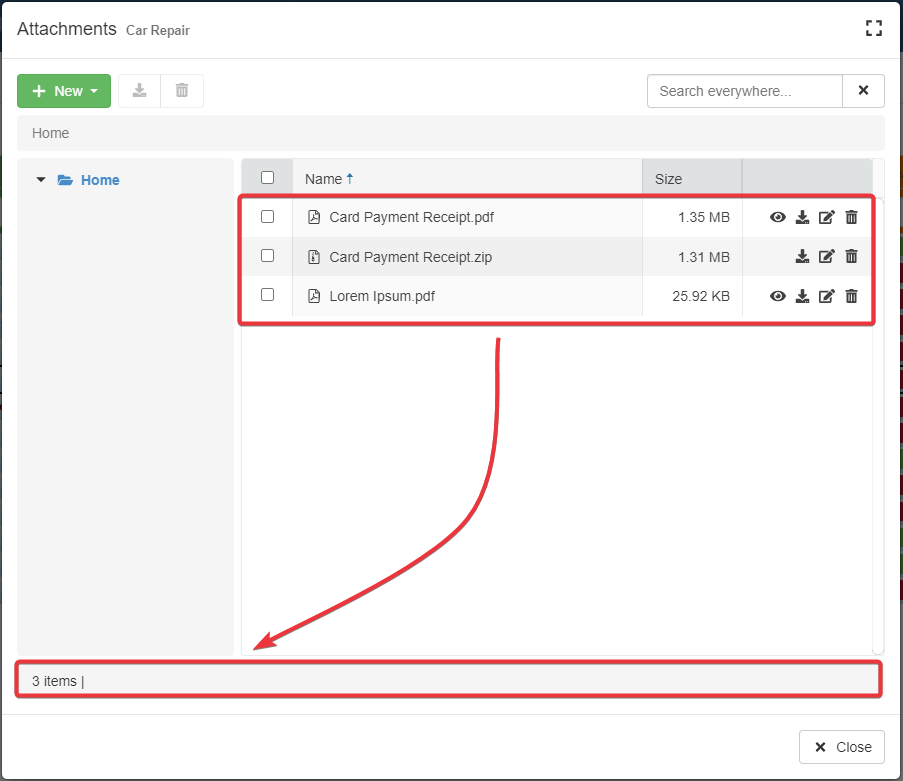Viewport: 903px width, 781px height.
Task: Select all files with header checkbox
Action: [x=267, y=178]
